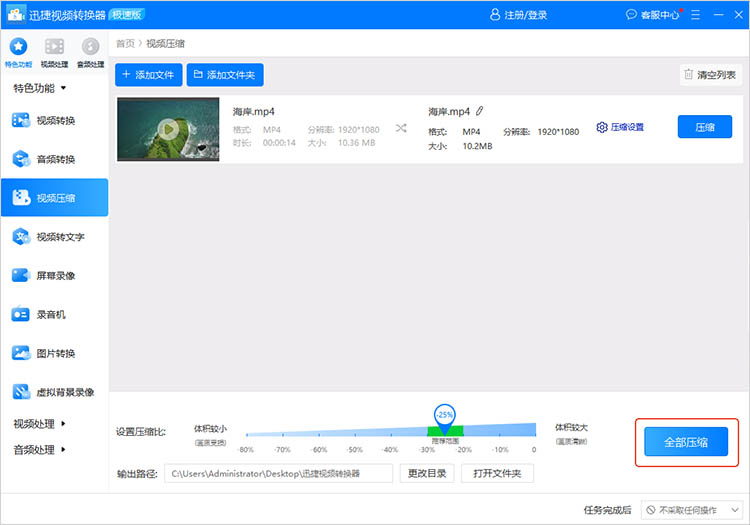750x525 pixels.
Task: Click the 极速版 badge in title bar
Action: tap(127, 15)
